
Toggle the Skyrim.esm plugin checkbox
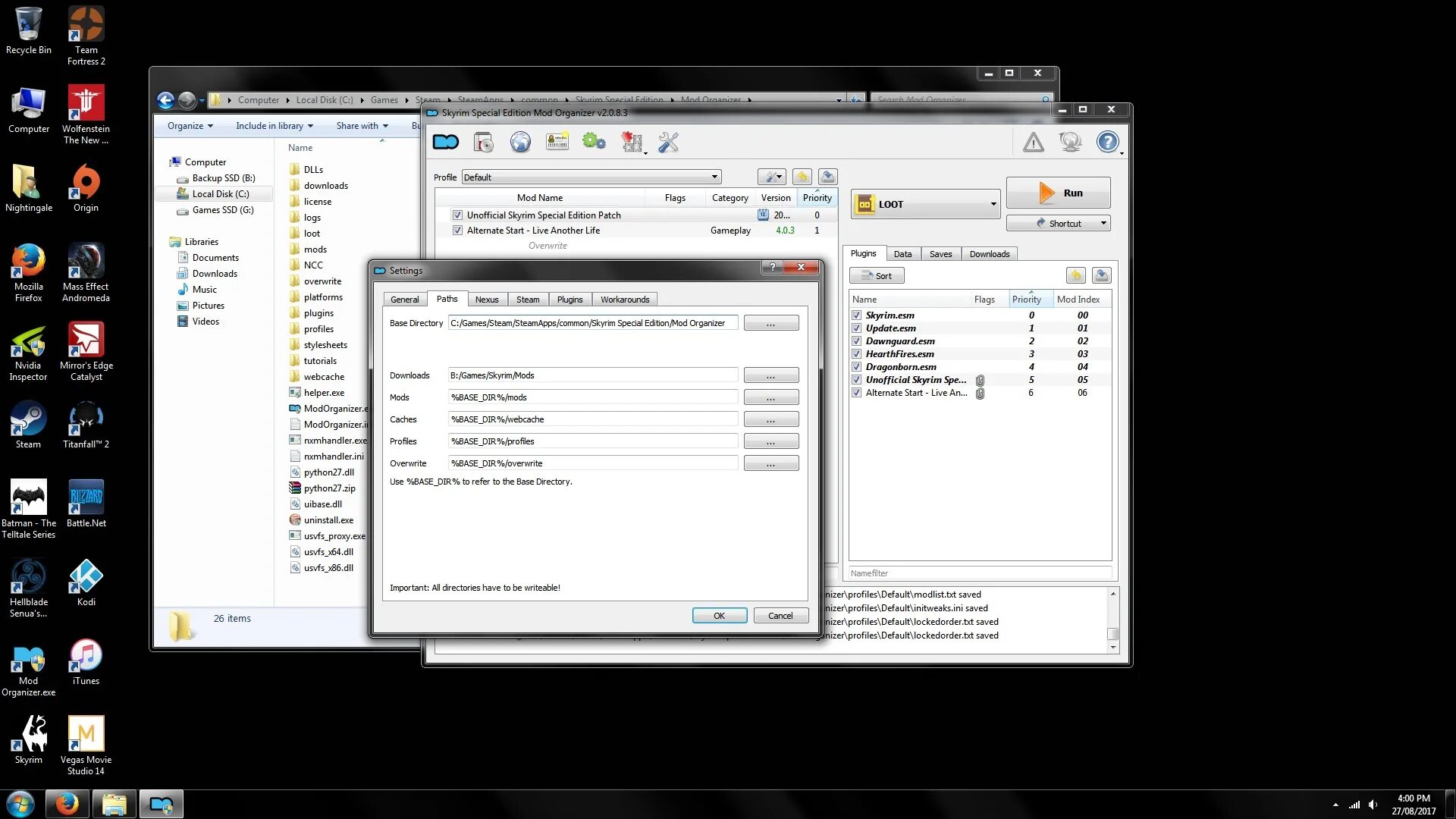tap(856, 315)
